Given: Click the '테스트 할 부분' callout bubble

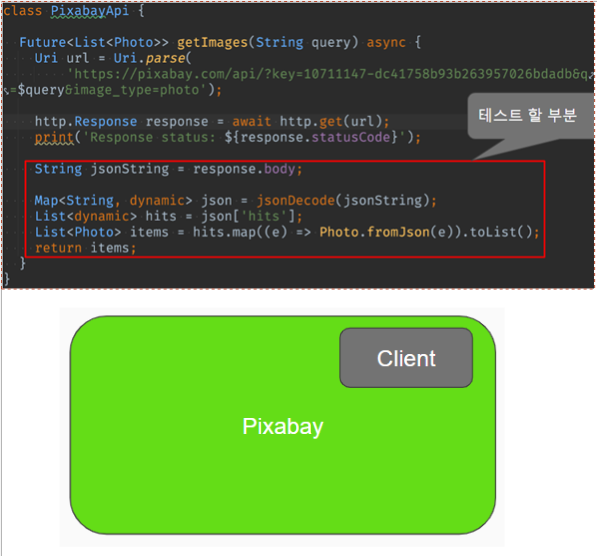Looking at the screenshot, I should coord(530,115).
